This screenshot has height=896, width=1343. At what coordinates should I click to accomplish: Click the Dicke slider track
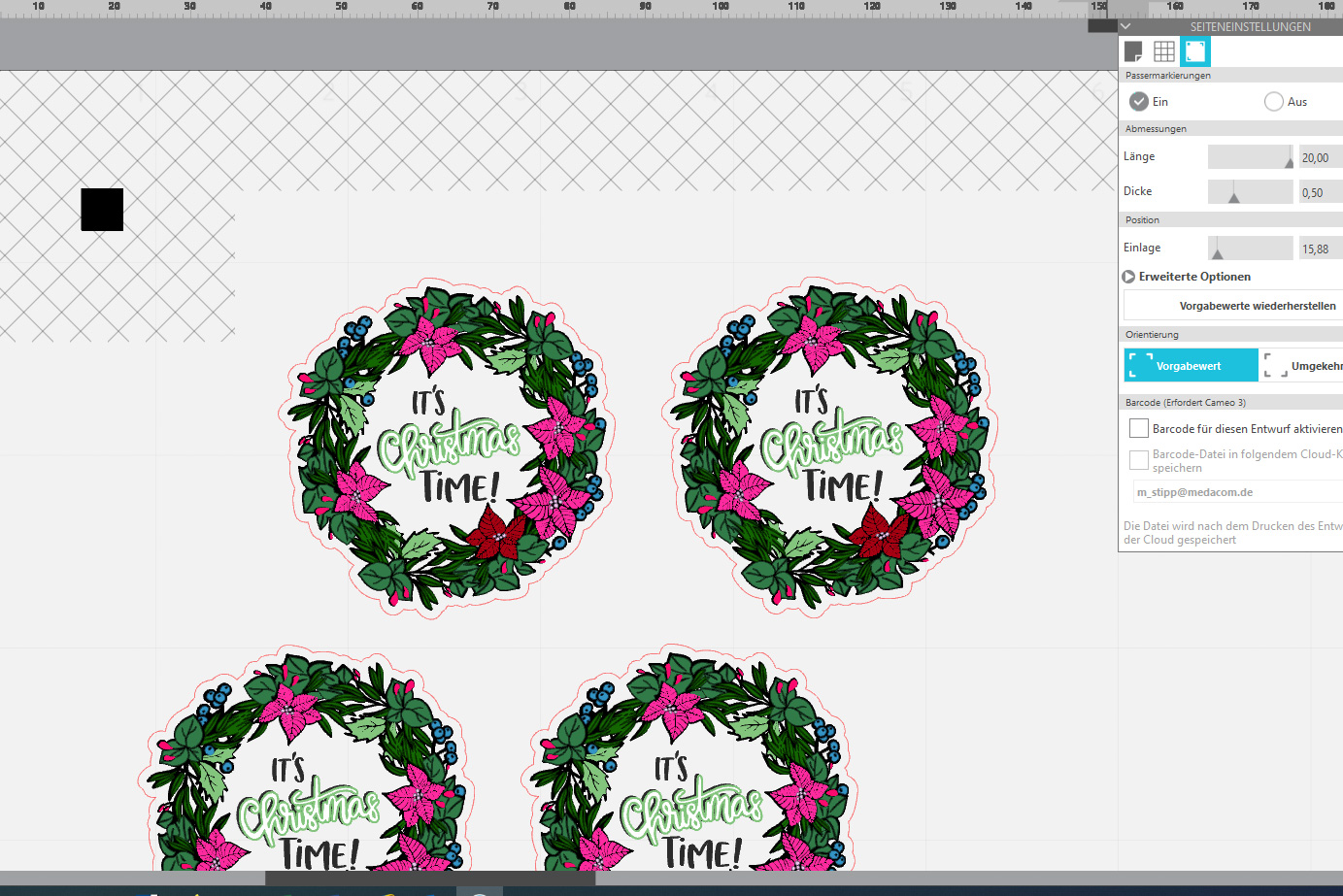pyautogui.click(x=1250, y=192)
